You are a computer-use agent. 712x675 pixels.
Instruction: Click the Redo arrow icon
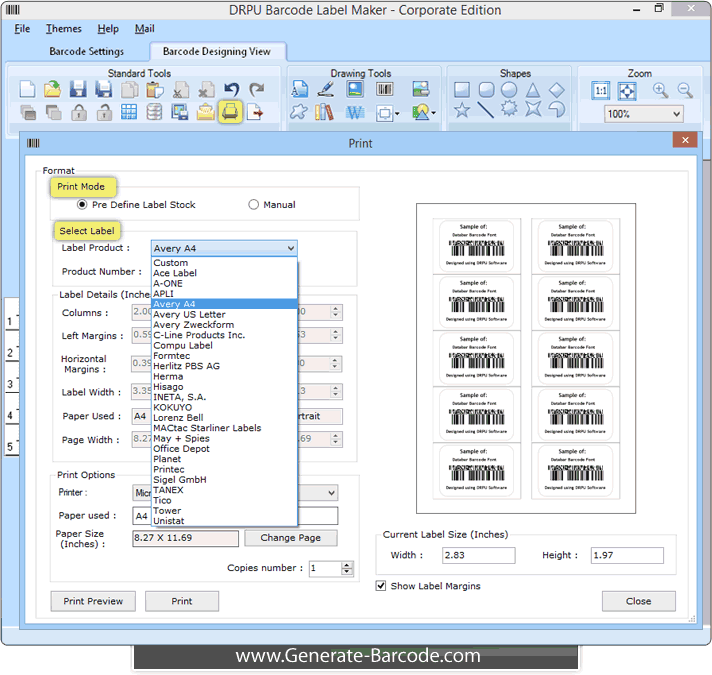tap(257, 89)
